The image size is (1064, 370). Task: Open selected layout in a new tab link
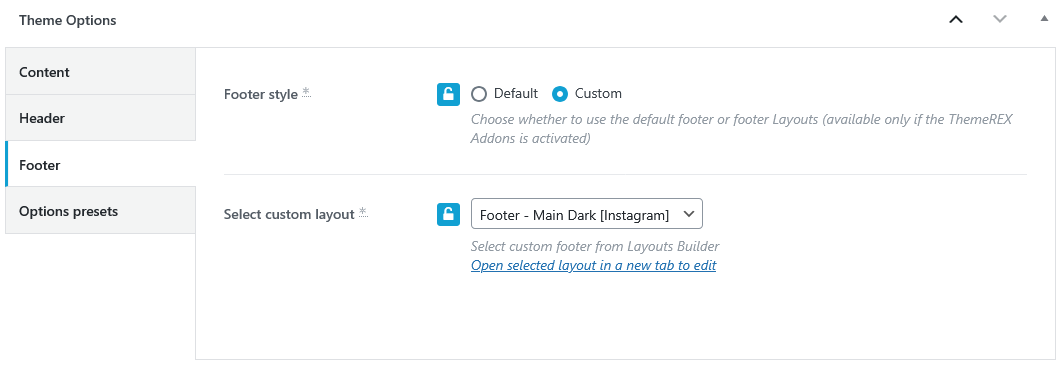[593, 265]
